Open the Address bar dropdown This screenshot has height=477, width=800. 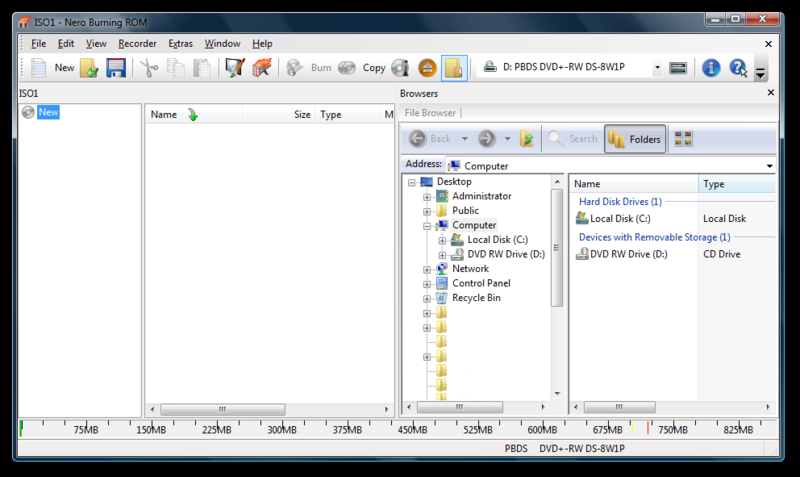769,166
